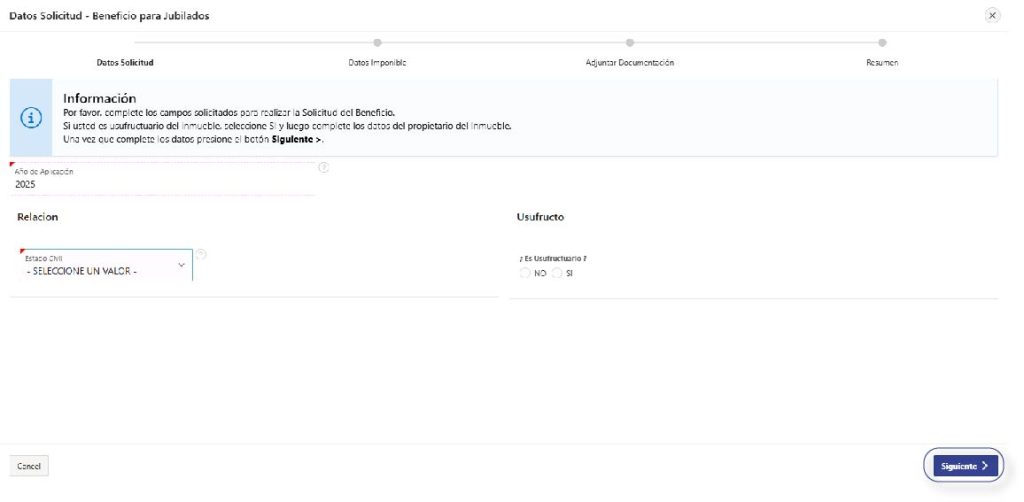Click the Usufructo section heading

pos(541,217)
